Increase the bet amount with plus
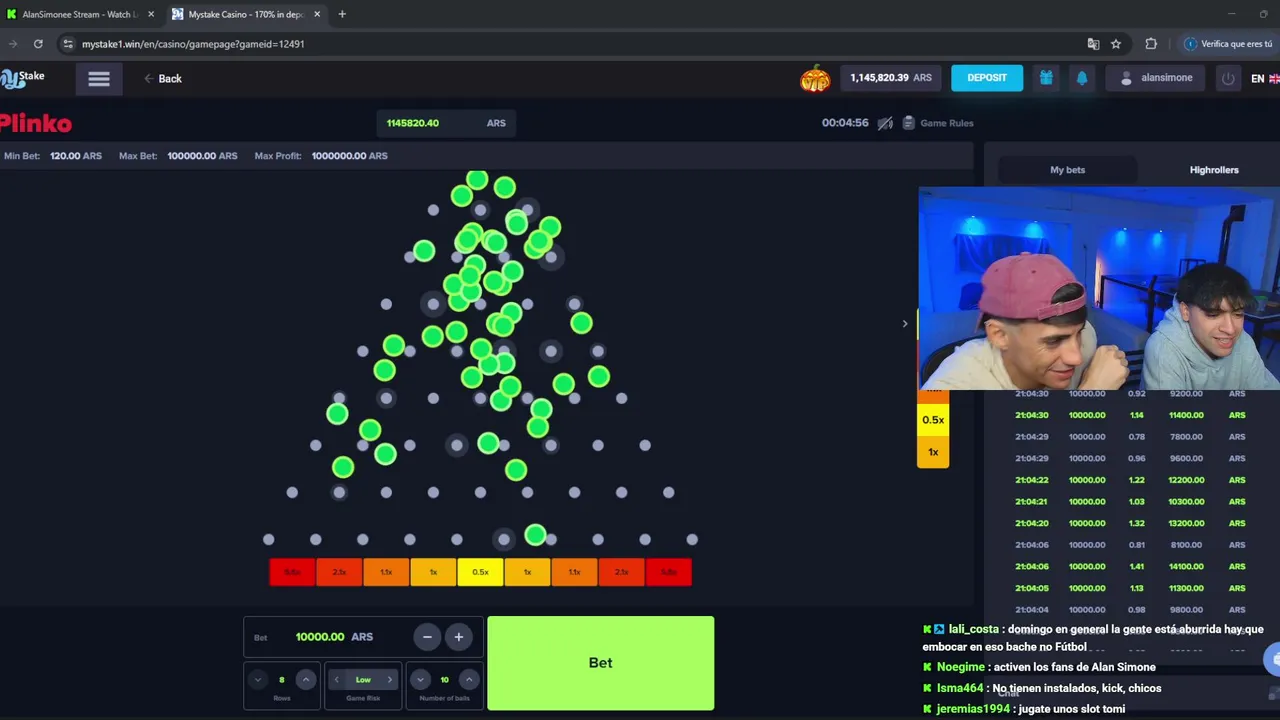The width and height of the screenshot is (1280, 720). (459, 637)
